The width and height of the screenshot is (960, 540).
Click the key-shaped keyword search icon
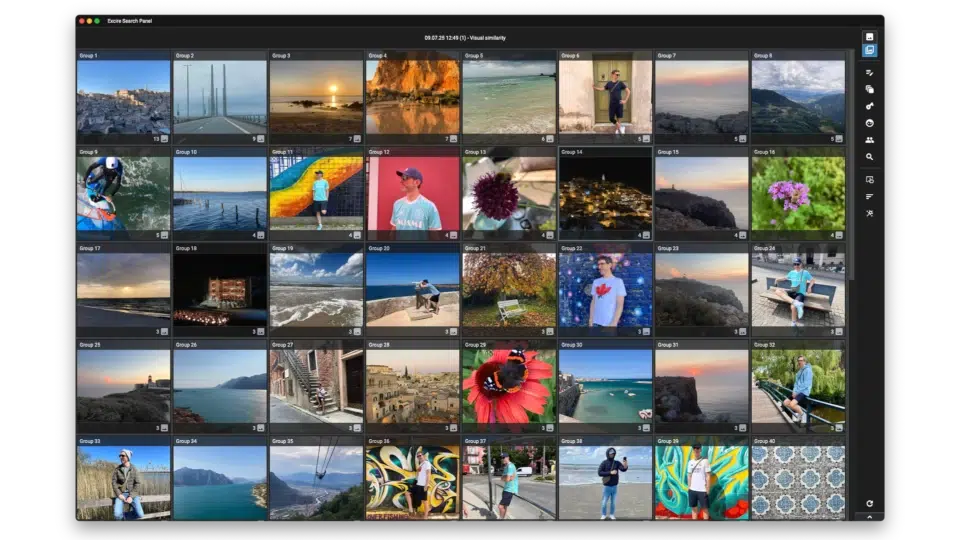869,107
